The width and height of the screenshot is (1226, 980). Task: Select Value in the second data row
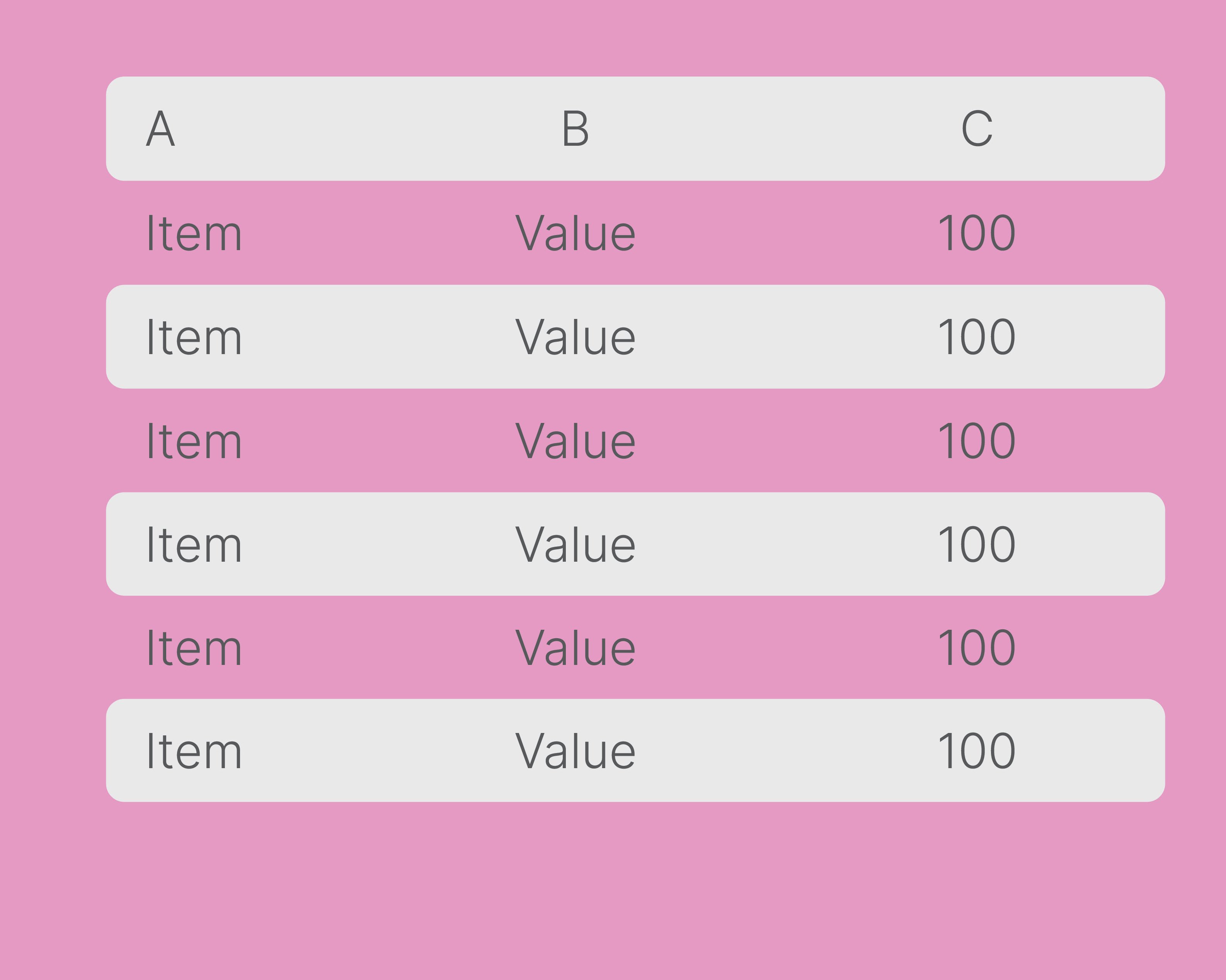tap(575, 337)
